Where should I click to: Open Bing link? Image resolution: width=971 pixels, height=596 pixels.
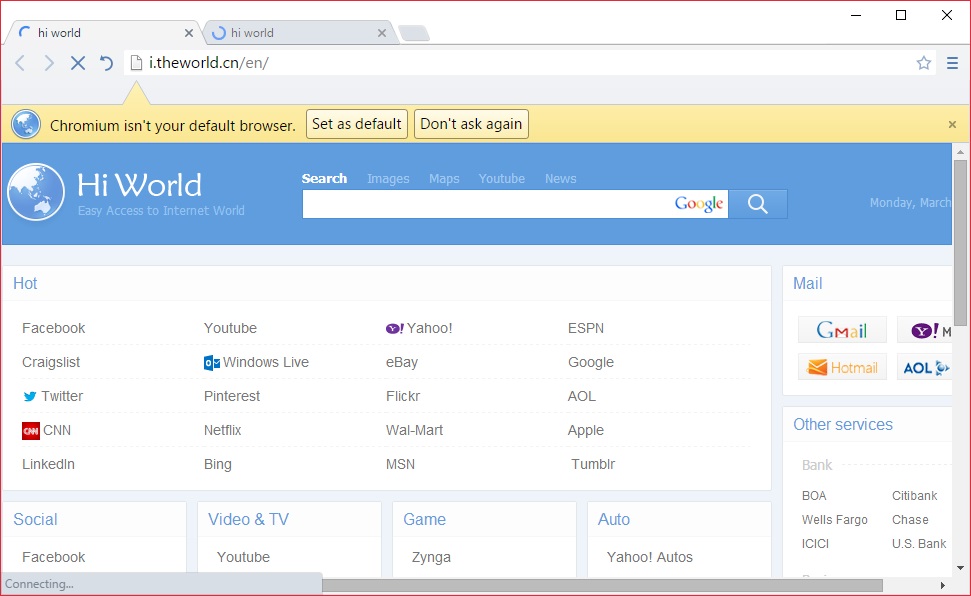click(x=218, y=465)
